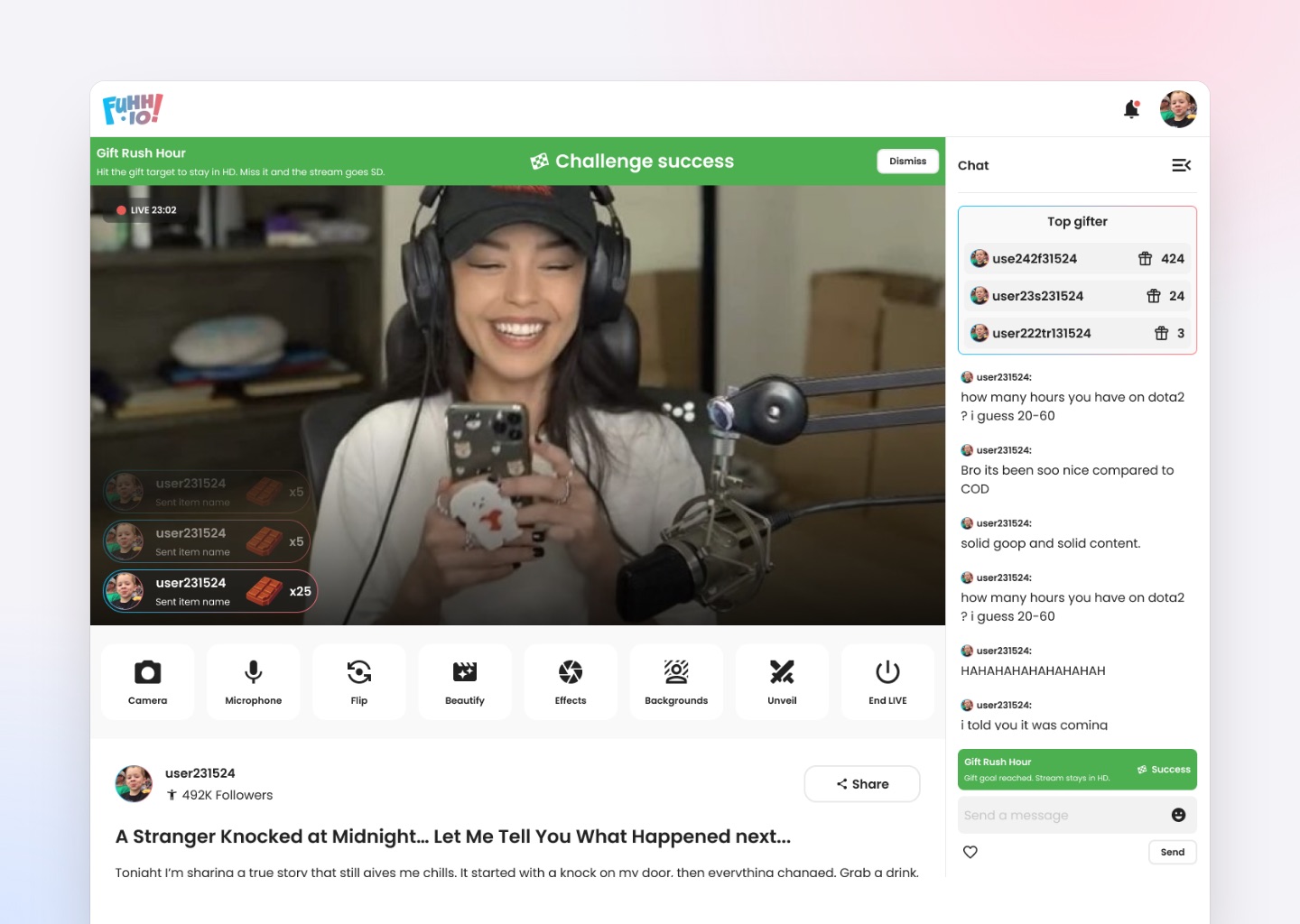
Task: End the LIVE stream
Action: [887, 681]
